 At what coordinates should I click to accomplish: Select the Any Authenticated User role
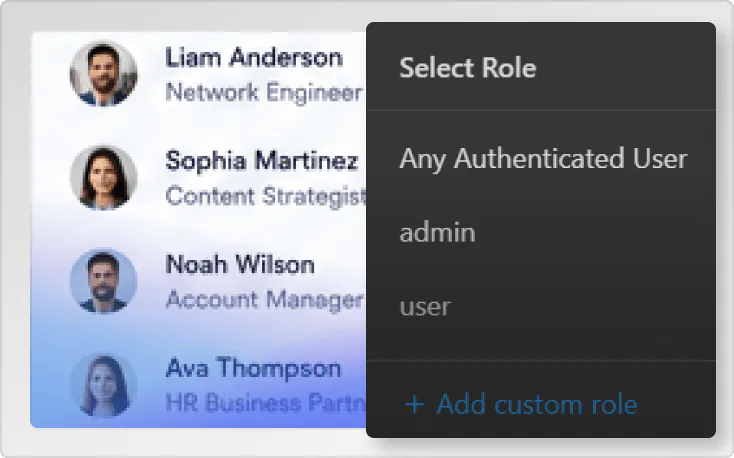[543, 158]
